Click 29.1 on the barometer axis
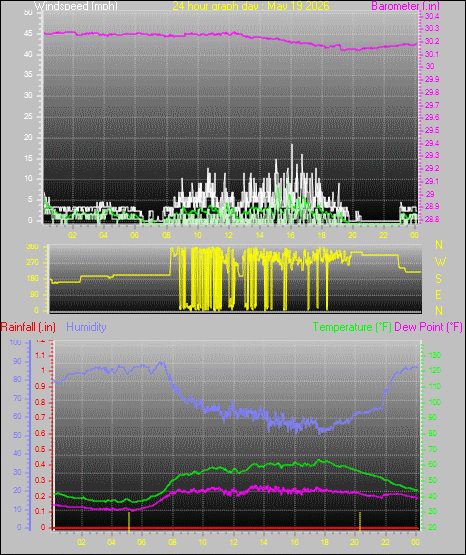 tap(432, 181)
